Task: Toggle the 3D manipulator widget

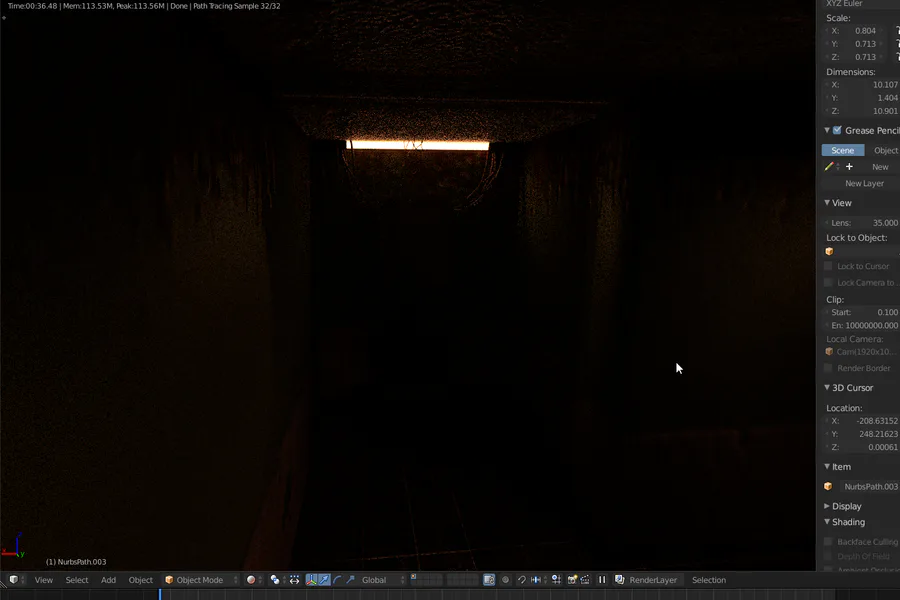Action: 311,580
